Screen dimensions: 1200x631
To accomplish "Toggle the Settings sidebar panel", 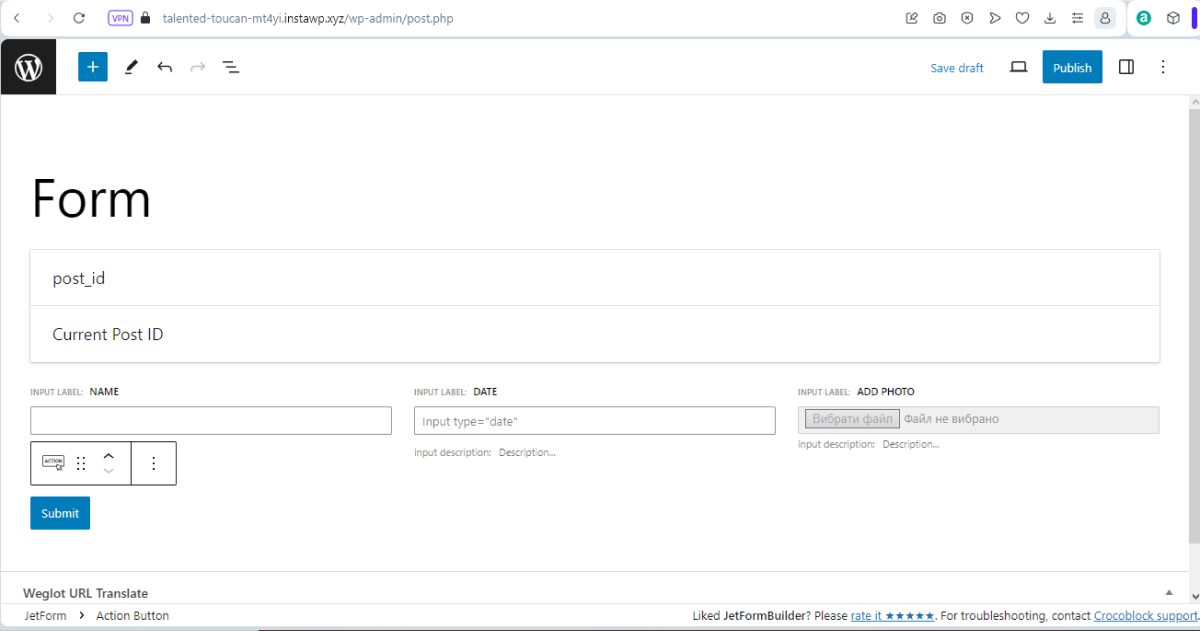I will (1126, 66).
